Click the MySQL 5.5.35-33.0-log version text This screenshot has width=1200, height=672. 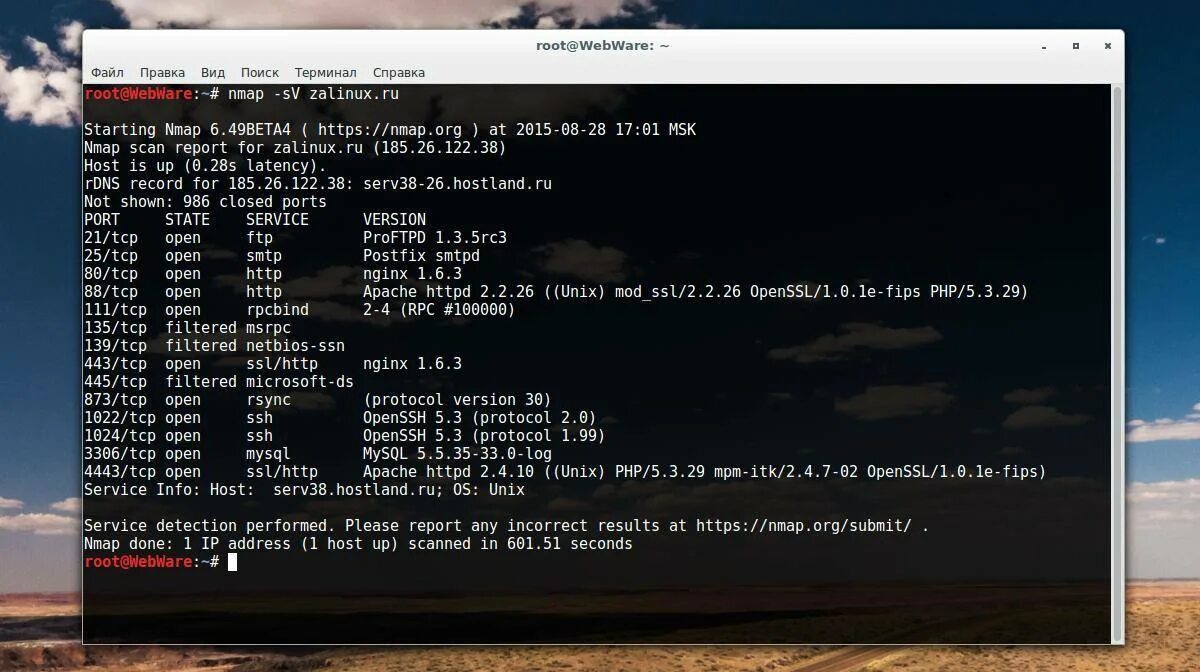(x=457, y=454)
